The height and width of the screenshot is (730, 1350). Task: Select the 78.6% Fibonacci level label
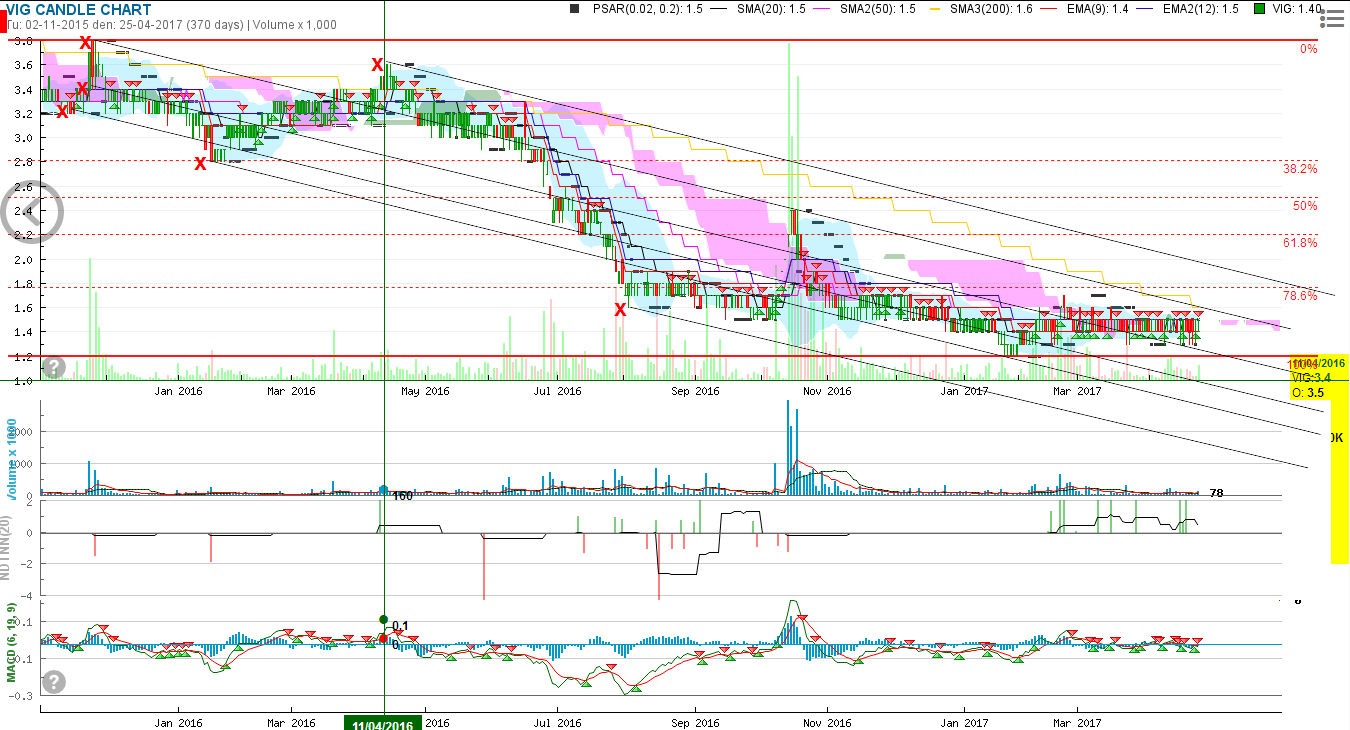(1300, 295)
